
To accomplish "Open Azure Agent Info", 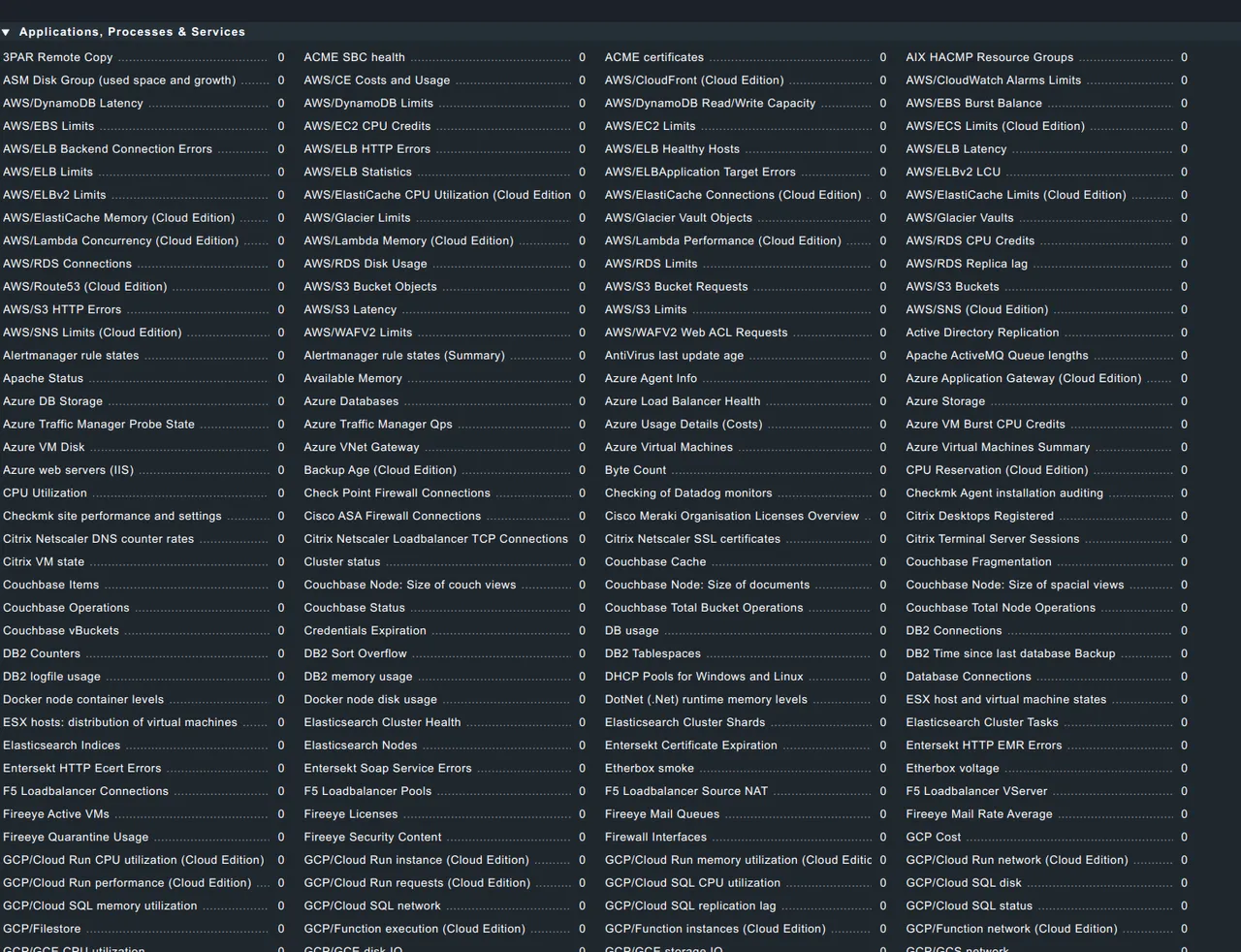I will coord(651,379).
